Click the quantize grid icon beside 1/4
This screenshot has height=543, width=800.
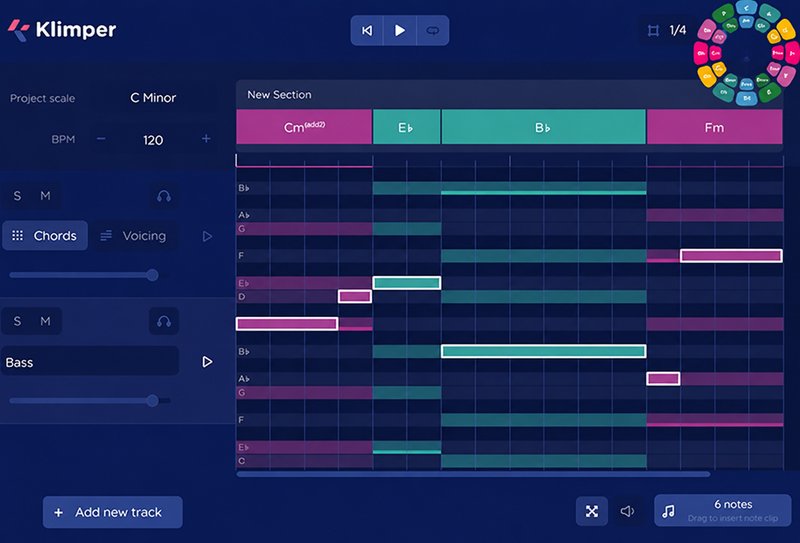coord(653,31)
